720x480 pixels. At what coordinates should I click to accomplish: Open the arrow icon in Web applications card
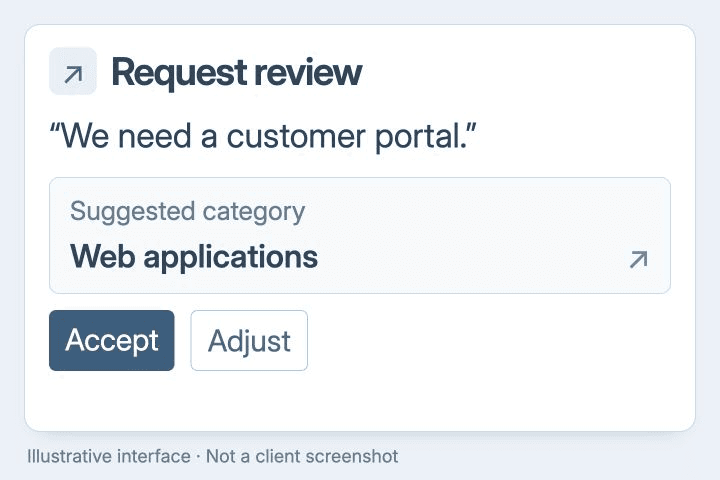(x=638, y=259)
